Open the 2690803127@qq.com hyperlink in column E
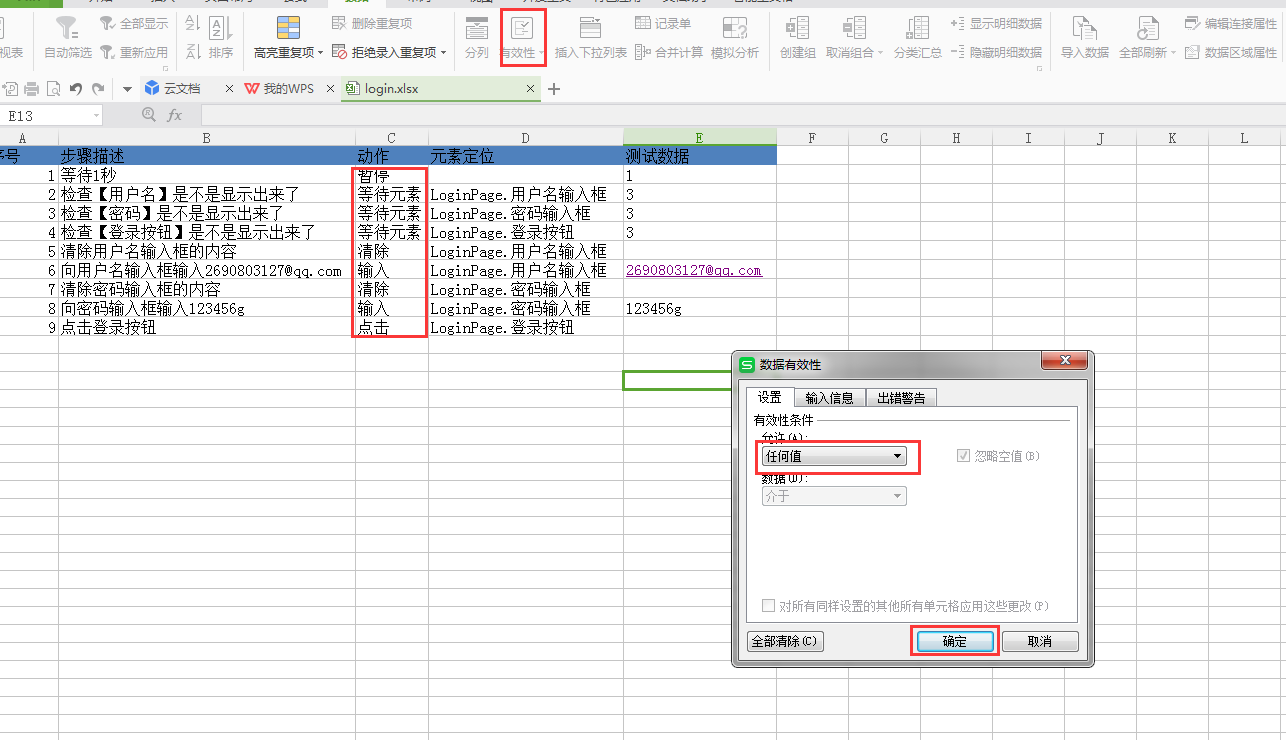 694,271
